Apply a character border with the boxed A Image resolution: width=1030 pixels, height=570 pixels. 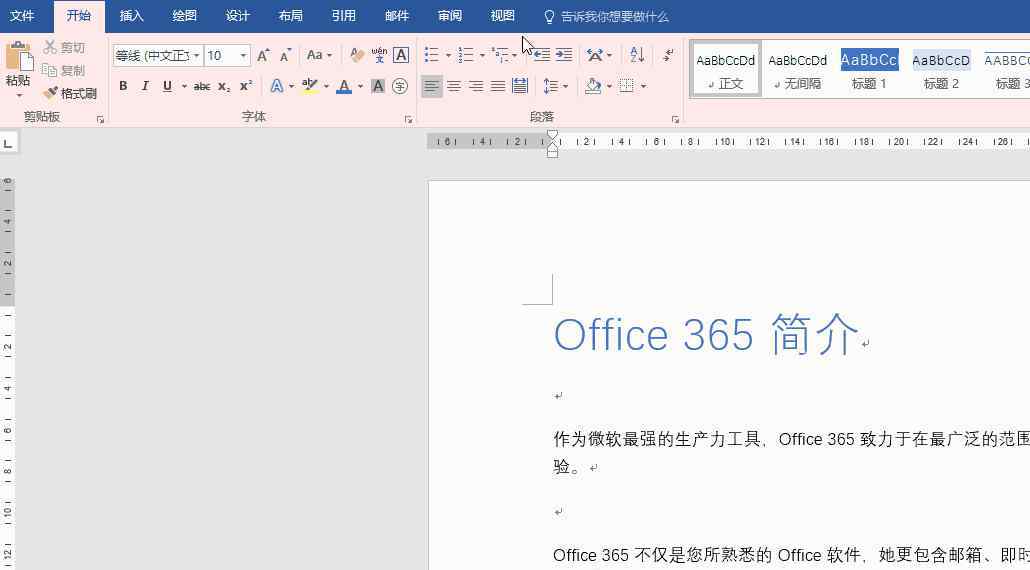tap(401, 55)
